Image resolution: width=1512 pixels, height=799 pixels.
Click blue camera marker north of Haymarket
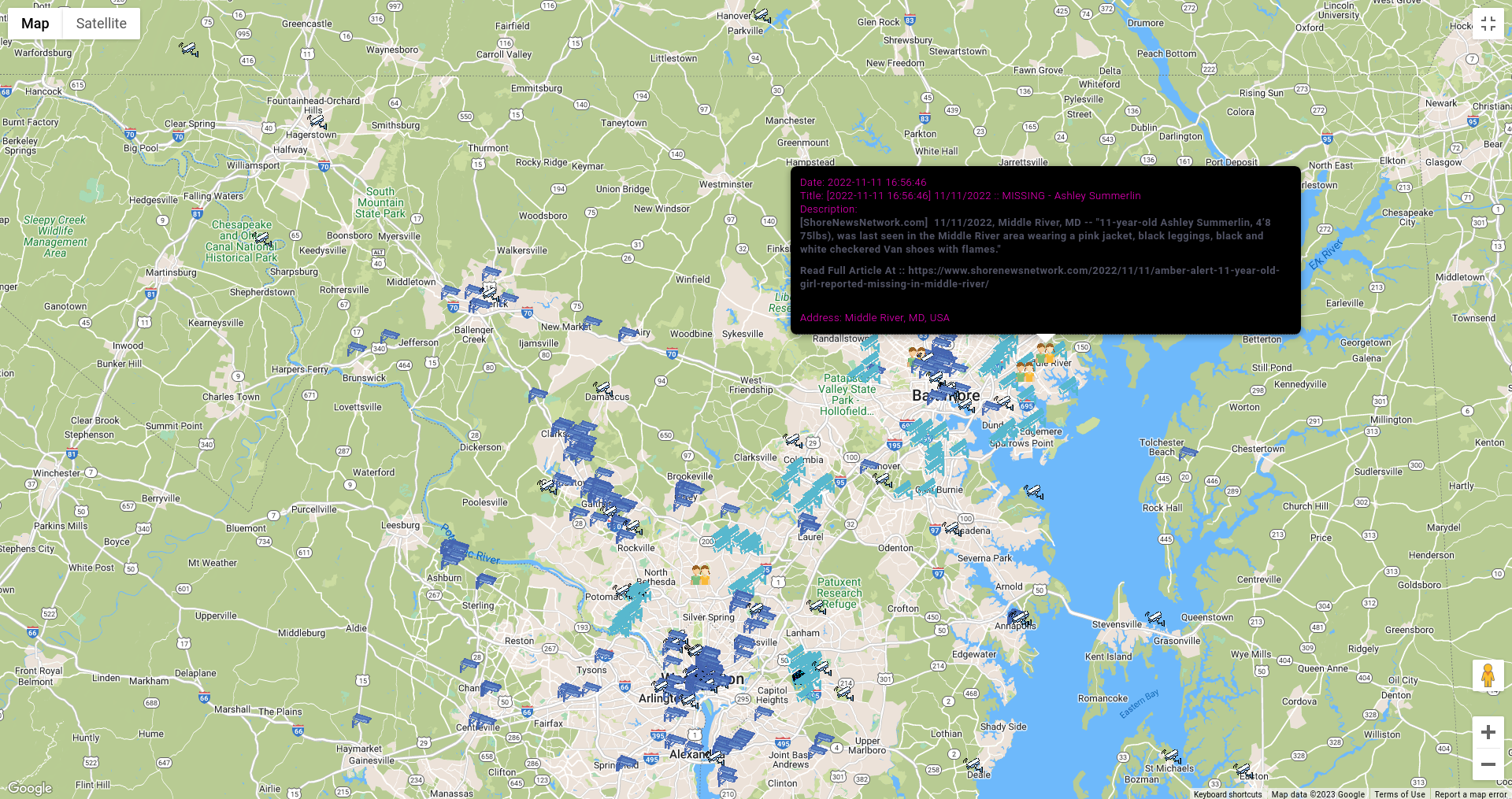[x=361, y=719]
